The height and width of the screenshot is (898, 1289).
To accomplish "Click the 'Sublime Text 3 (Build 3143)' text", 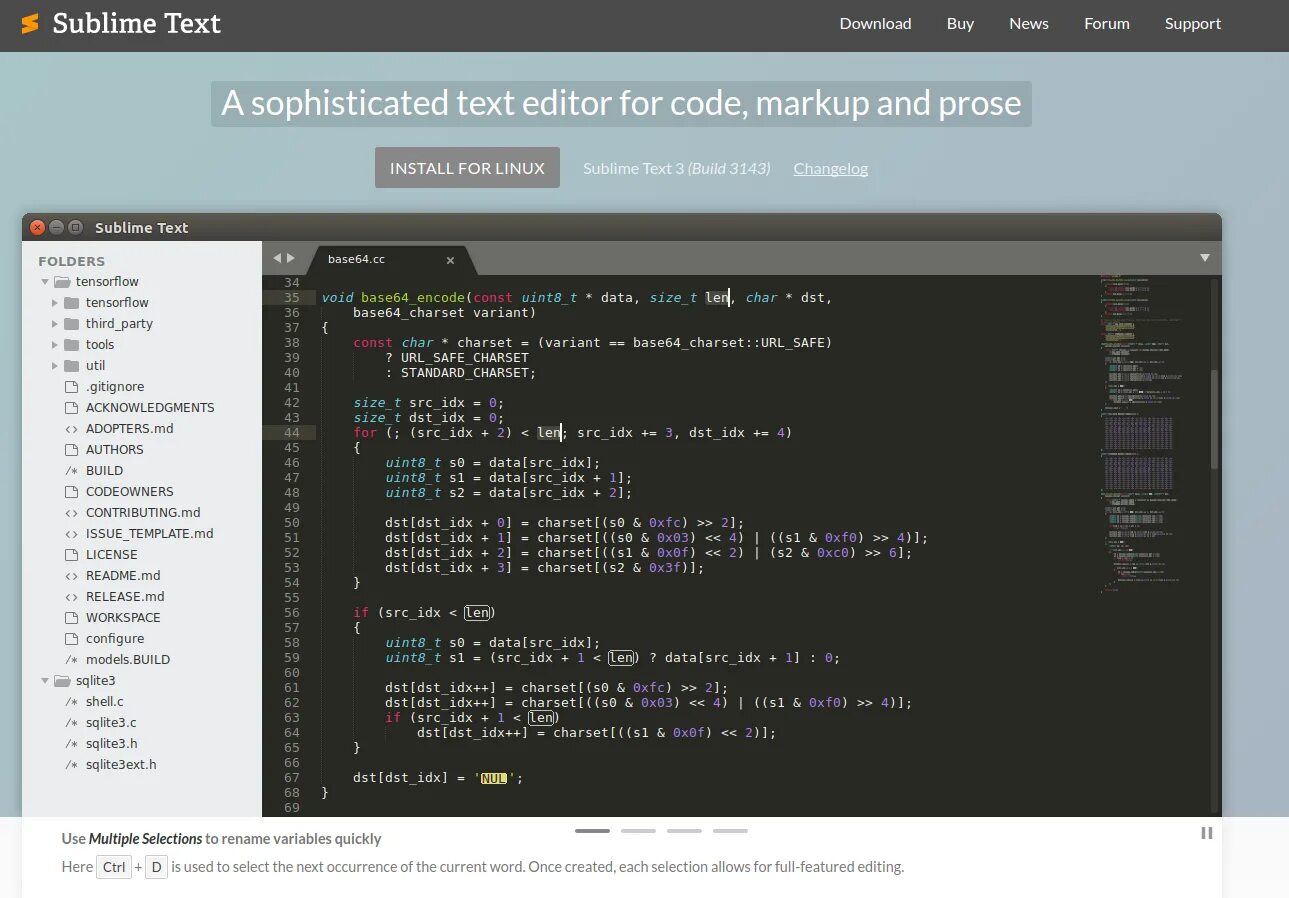I will pyautogui.click(x=677, y=168).
